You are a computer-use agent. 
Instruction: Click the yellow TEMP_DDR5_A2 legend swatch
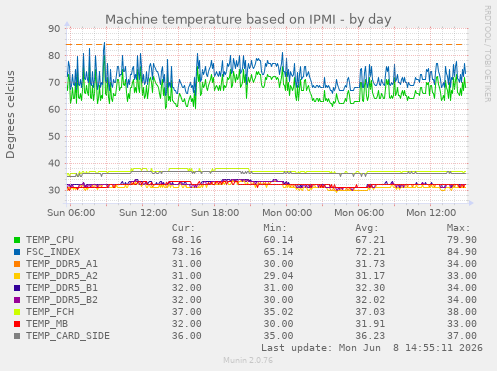coord(17,276)
